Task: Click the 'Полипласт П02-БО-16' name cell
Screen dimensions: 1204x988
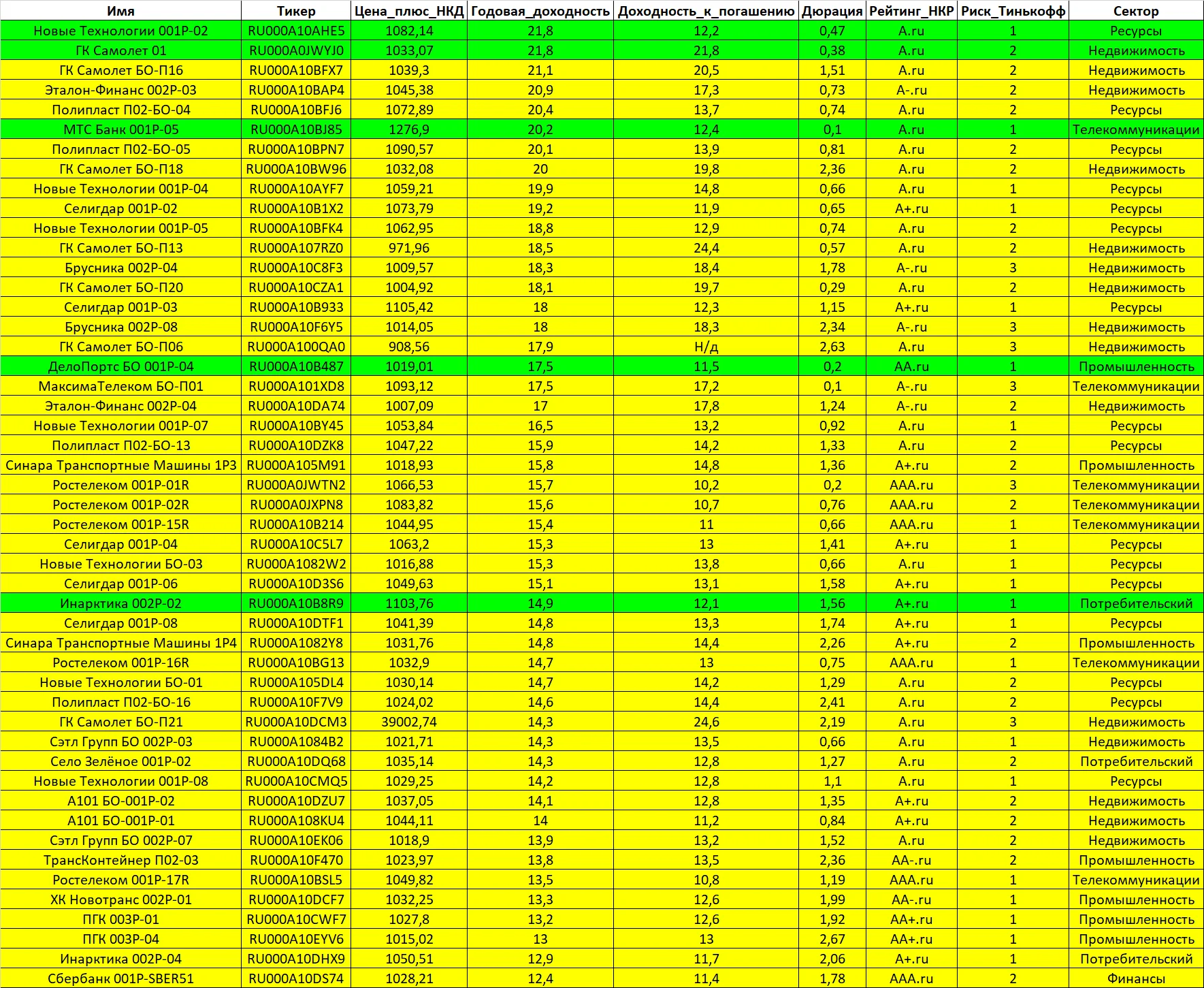Action: point(121,702)
